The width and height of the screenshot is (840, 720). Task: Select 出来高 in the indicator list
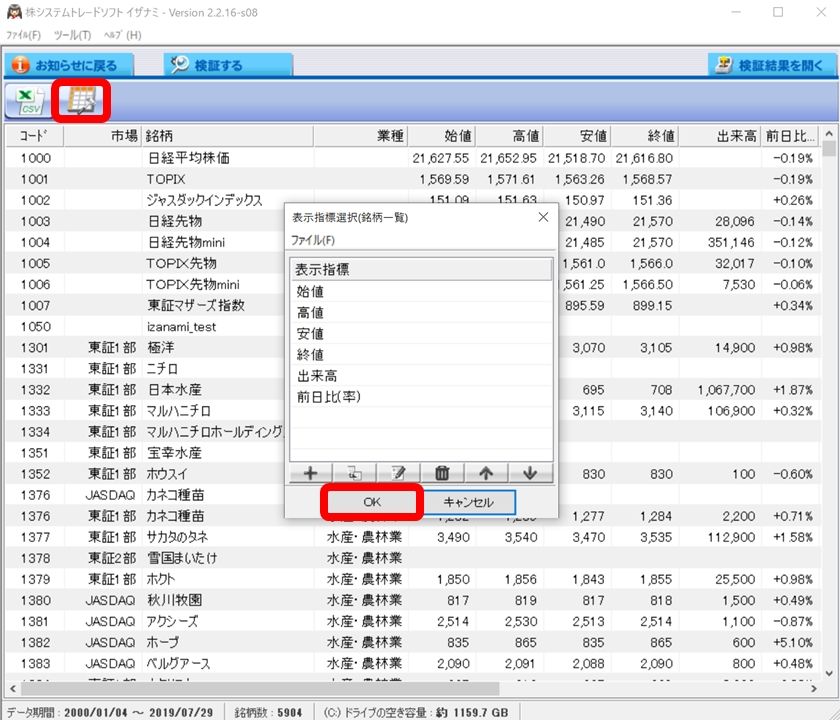coord(421,376)
